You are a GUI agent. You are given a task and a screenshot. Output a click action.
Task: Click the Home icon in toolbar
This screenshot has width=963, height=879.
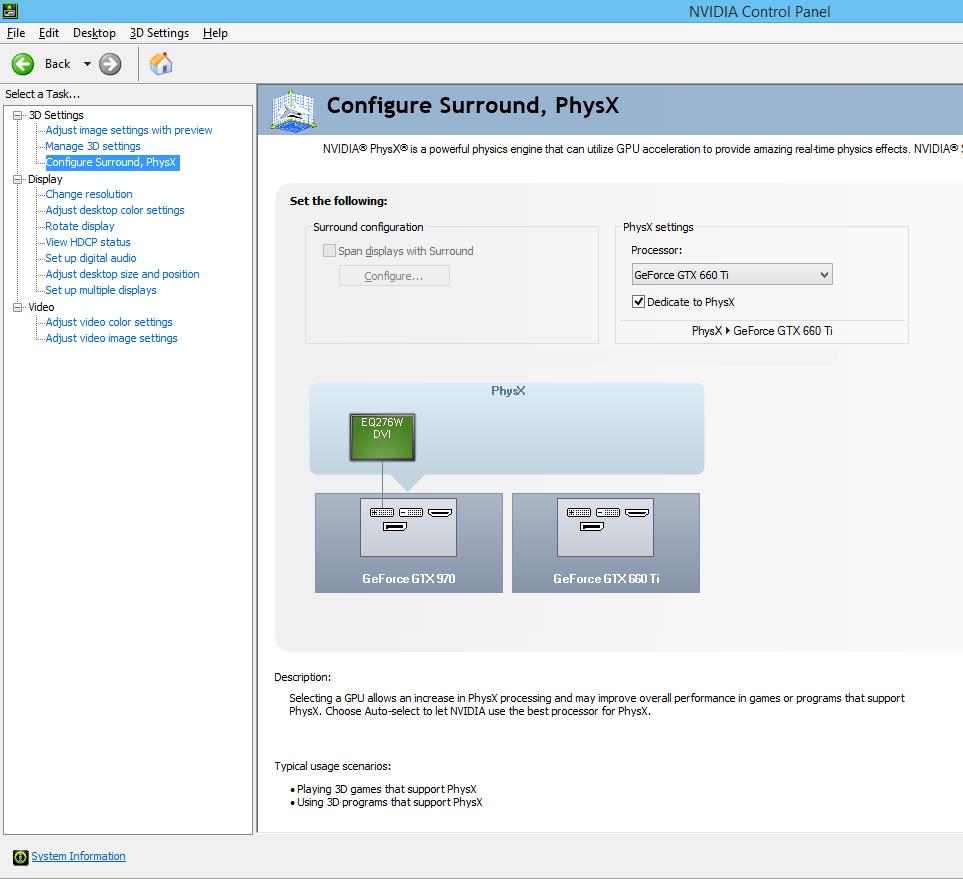click(161, 64)
